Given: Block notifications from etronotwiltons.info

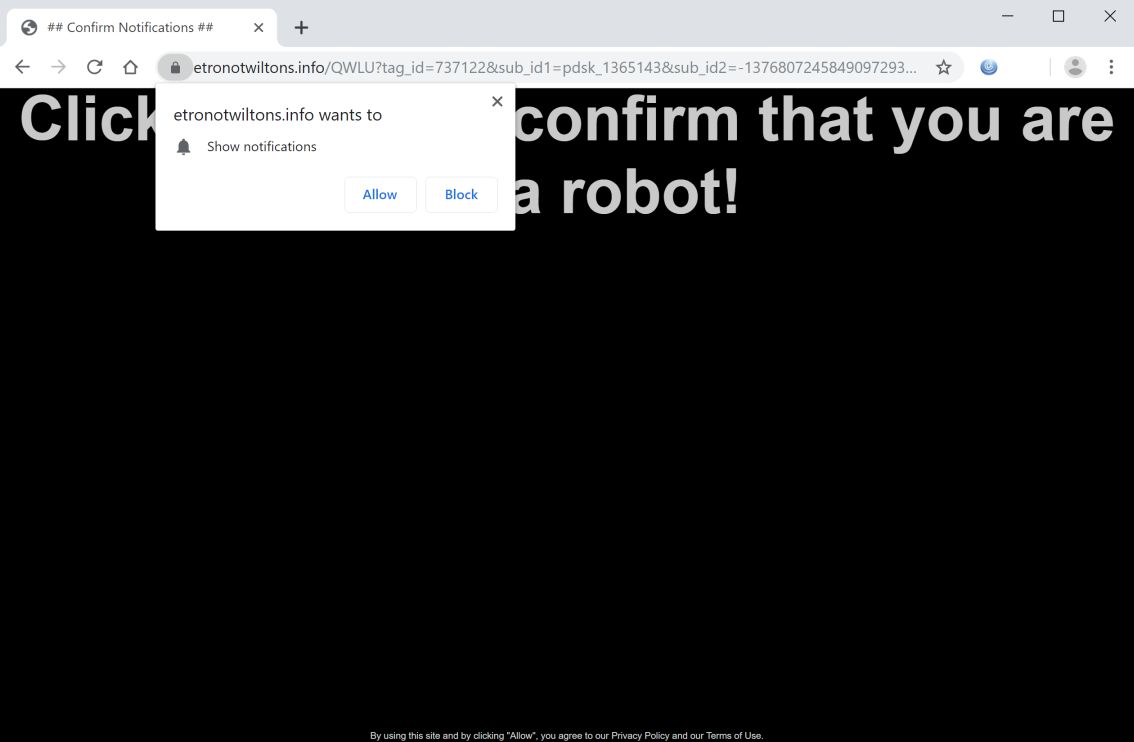Looking at the screenshot, I should click(461, 194).
